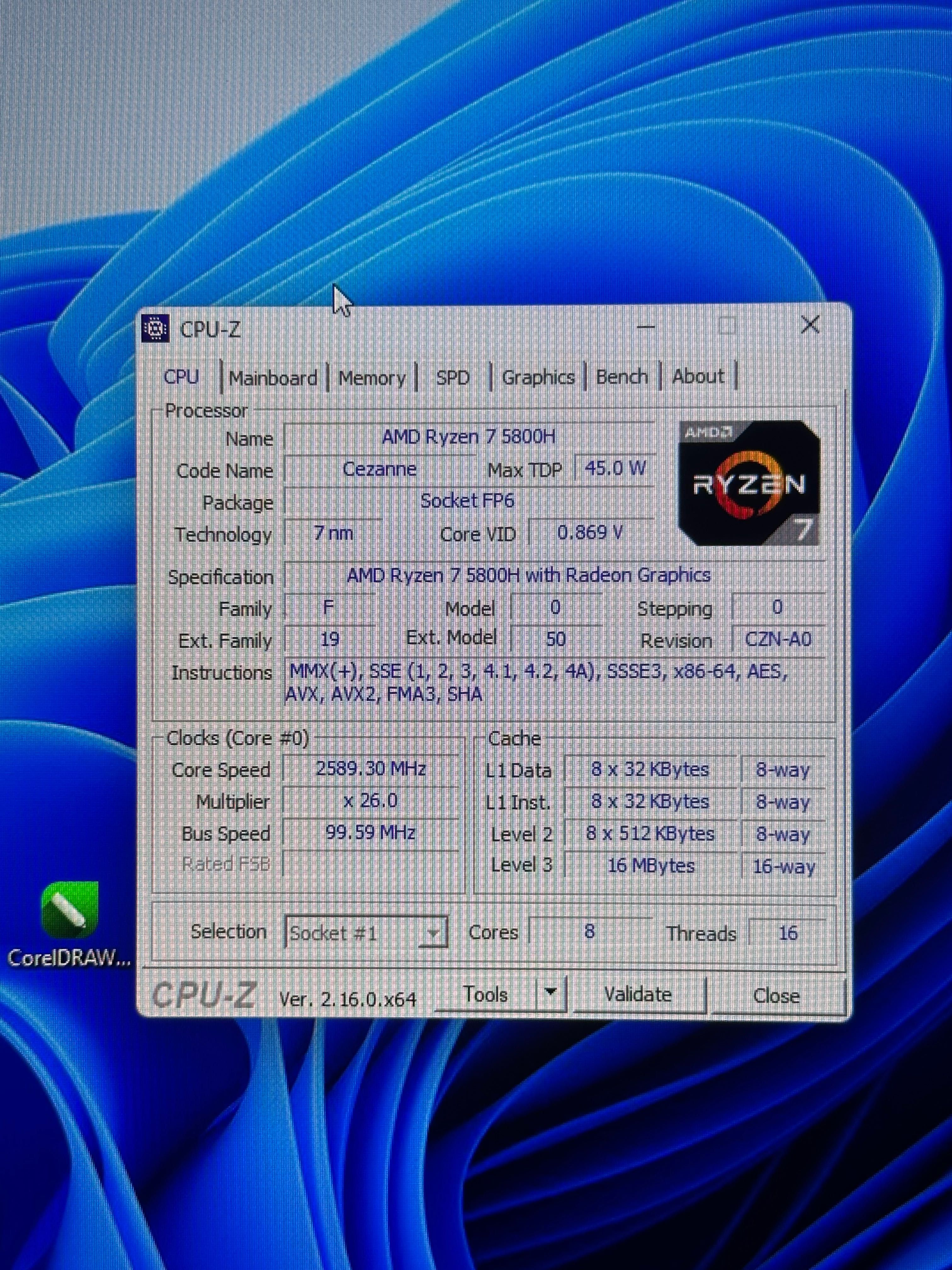Screen dimensions: 952x1270
Task: Open the Socket #1 selection dropdown
Action: point(366,933)
